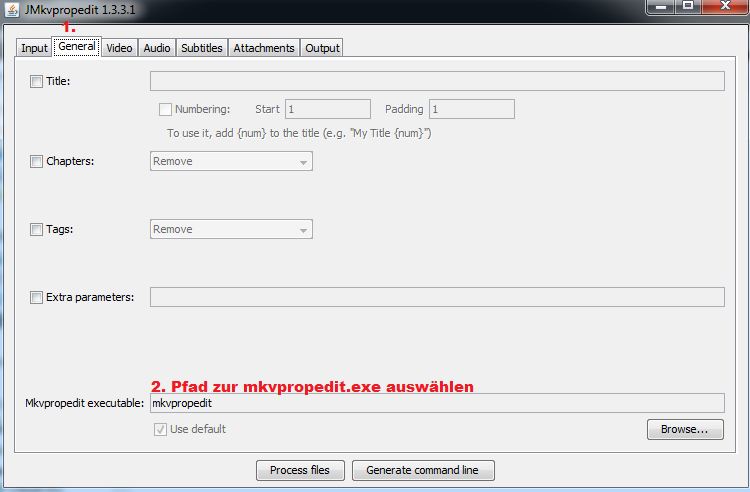750x492 pixels.
Task: Switch to the Output tab
Action: 322,48
